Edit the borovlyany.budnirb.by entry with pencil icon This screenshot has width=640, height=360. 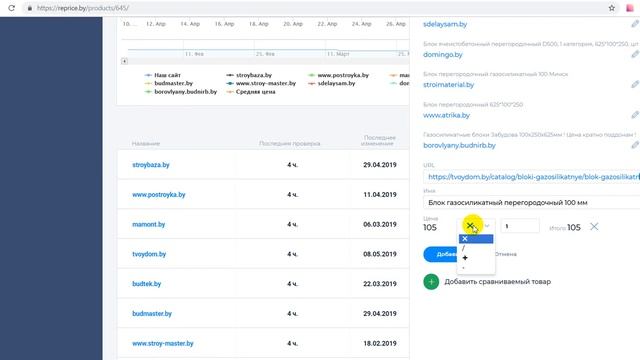click(635, 145)
